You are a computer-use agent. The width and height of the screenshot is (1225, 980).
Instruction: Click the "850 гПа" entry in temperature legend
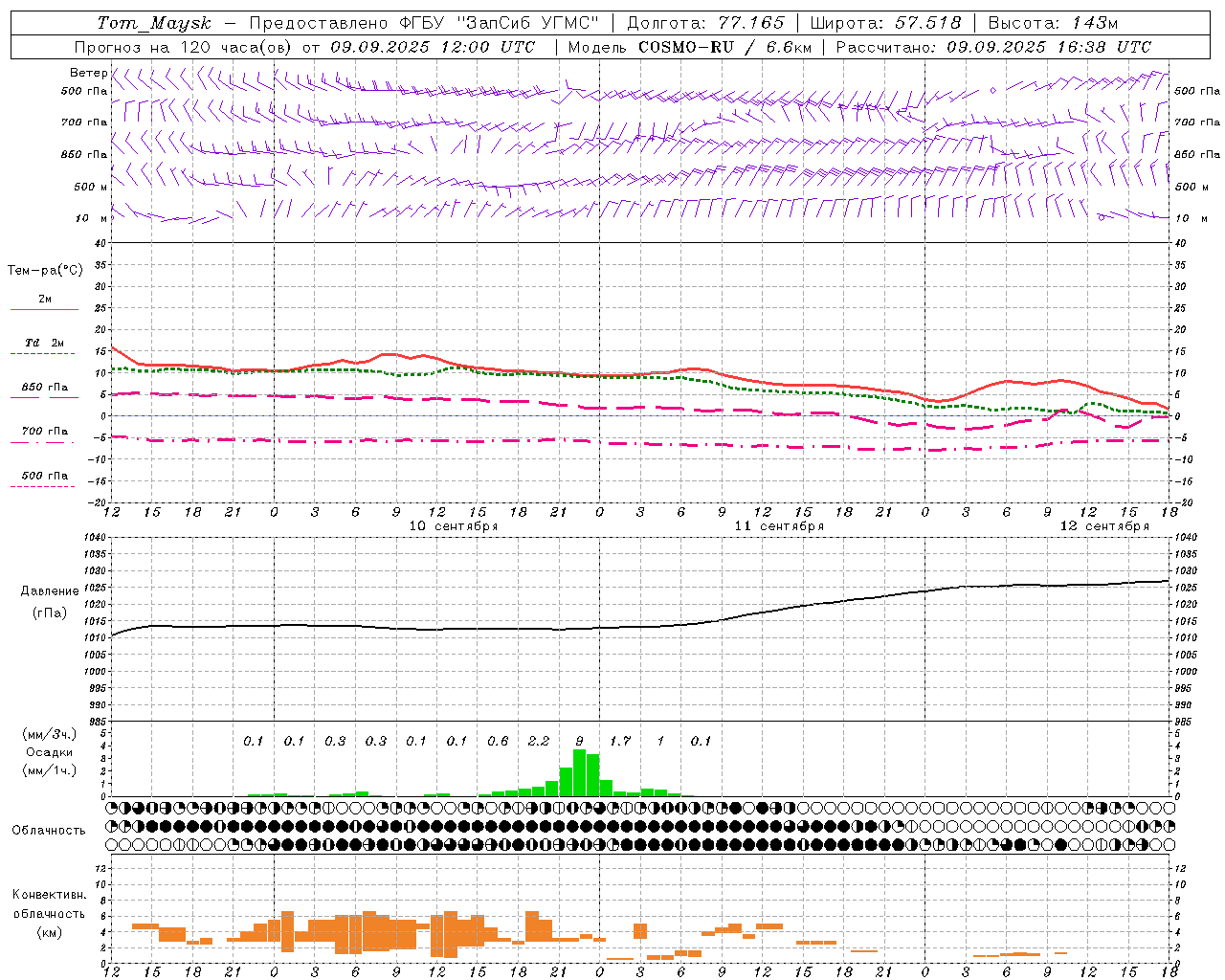[45, 388]
